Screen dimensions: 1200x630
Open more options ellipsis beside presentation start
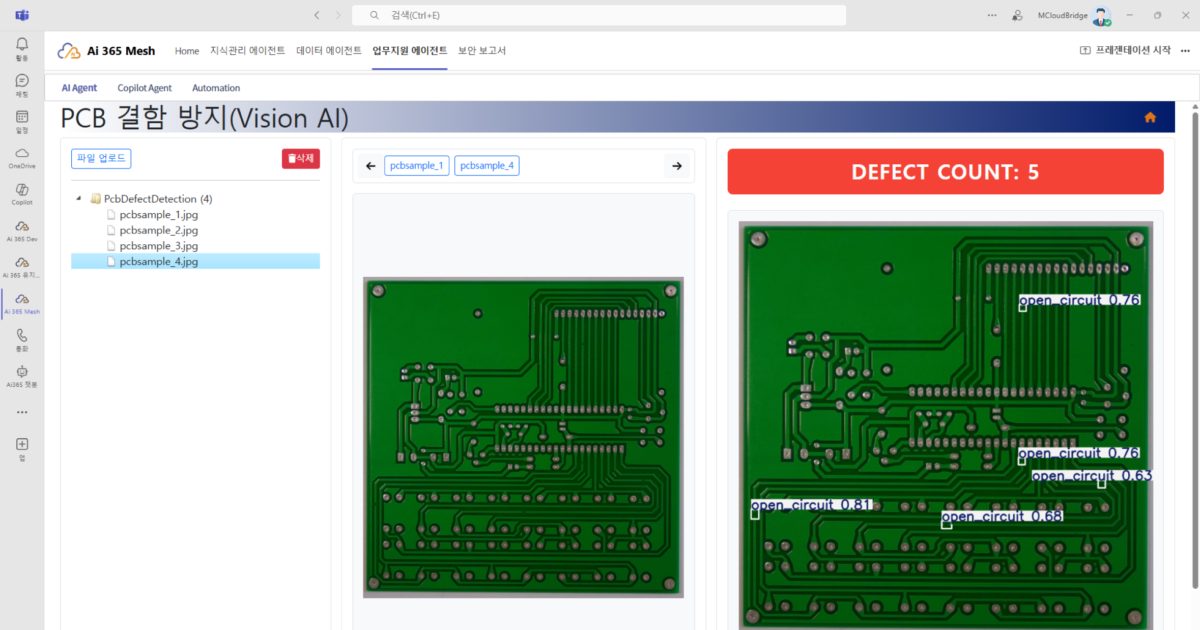tap(1185, 50)
